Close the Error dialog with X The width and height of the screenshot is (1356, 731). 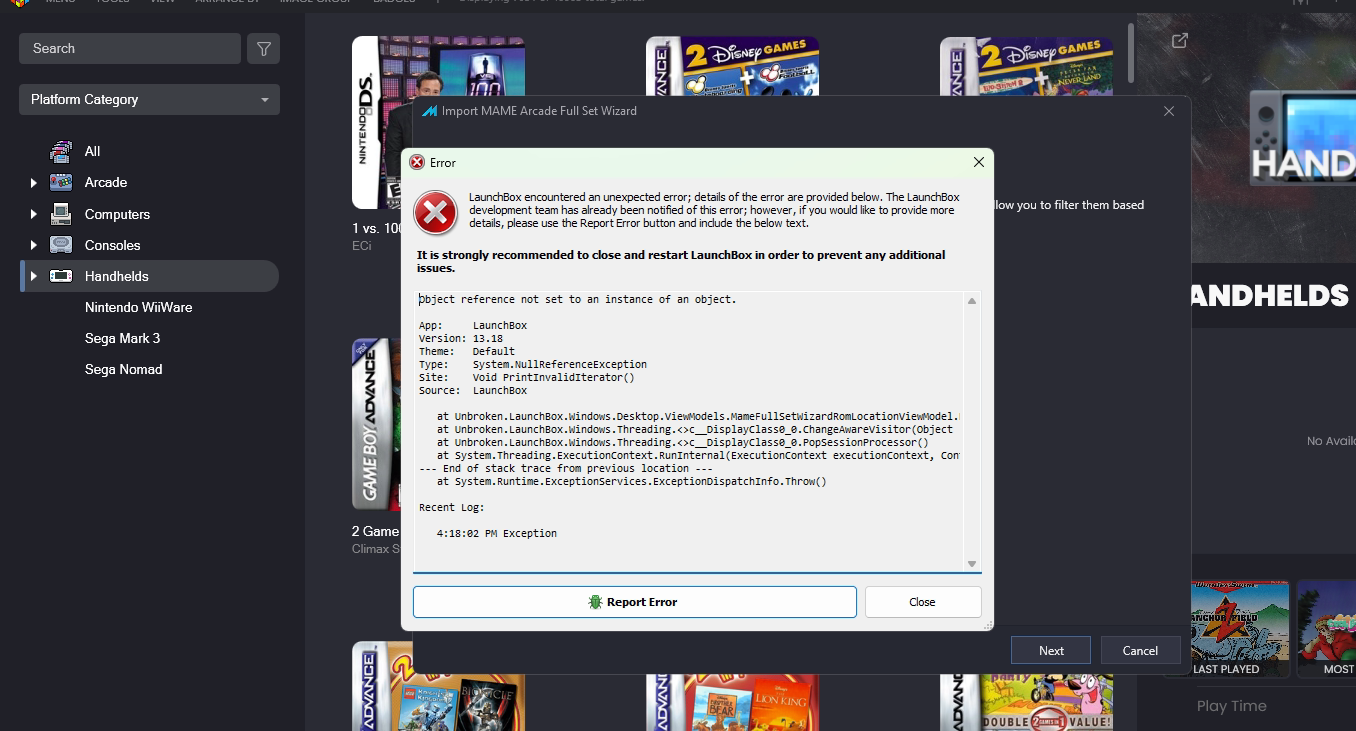coord(979,162)
